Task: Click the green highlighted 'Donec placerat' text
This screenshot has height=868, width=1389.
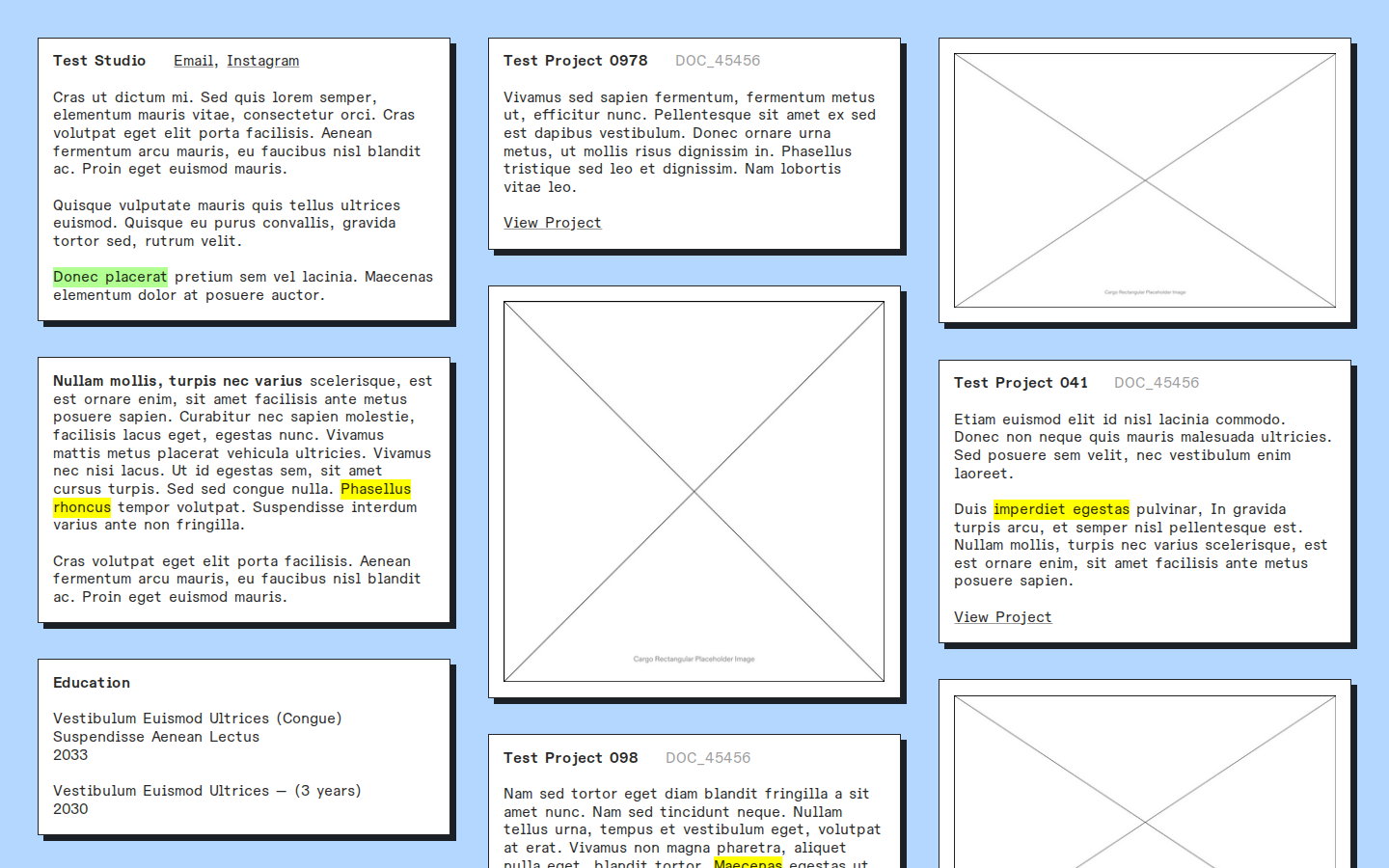Action: click(110, 277)
